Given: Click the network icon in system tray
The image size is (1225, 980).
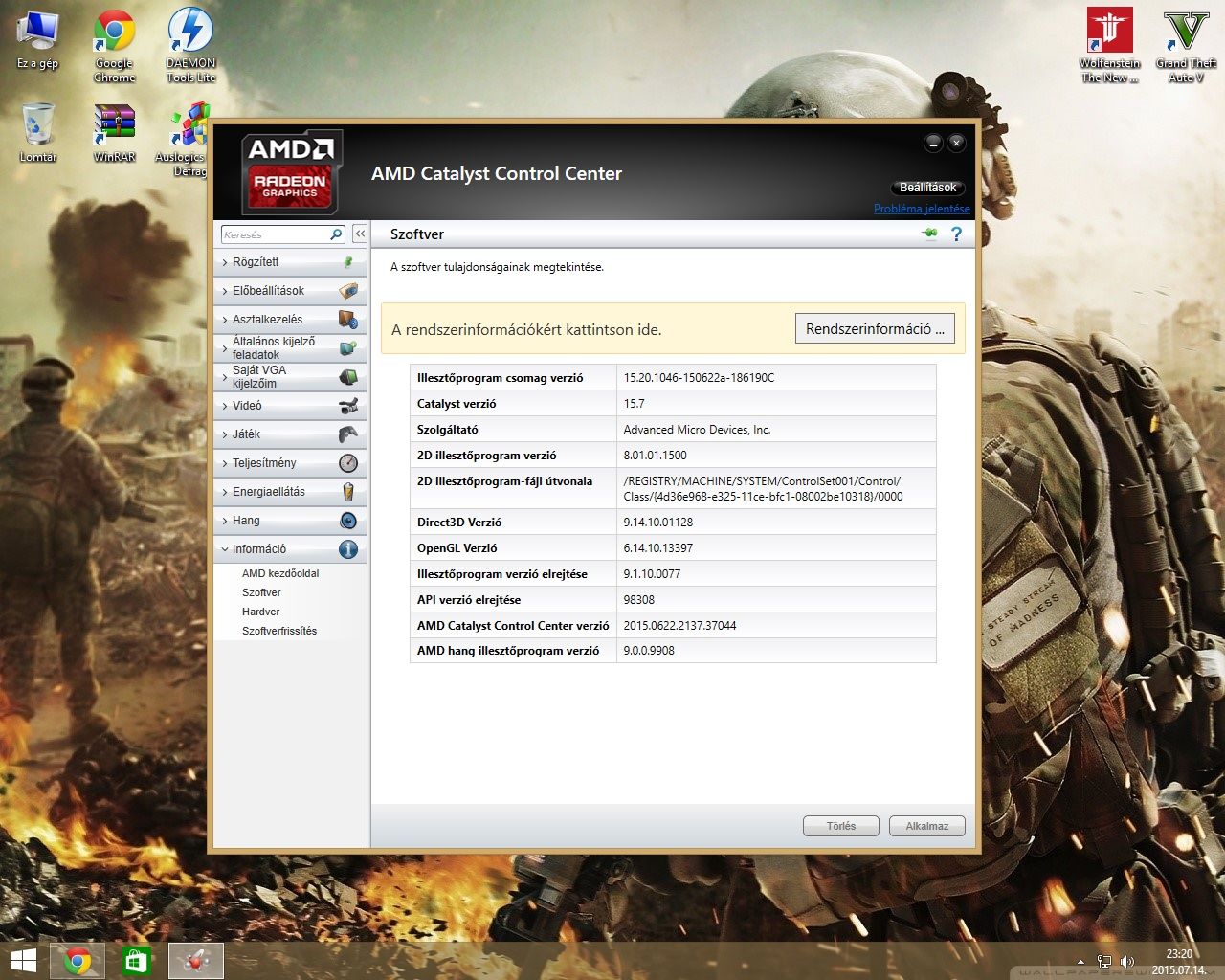Looking at the screenshot, I should click(x=1103, y=962).
